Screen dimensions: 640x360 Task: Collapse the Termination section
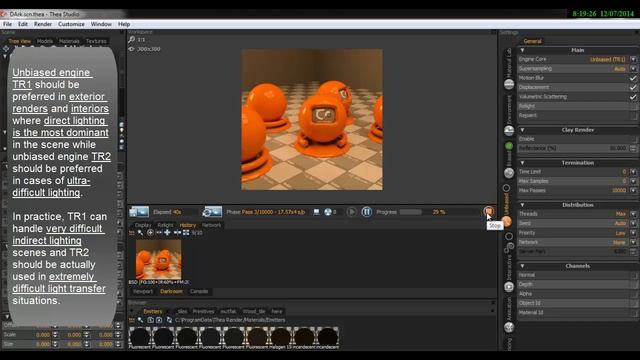(x=522, y=163)
